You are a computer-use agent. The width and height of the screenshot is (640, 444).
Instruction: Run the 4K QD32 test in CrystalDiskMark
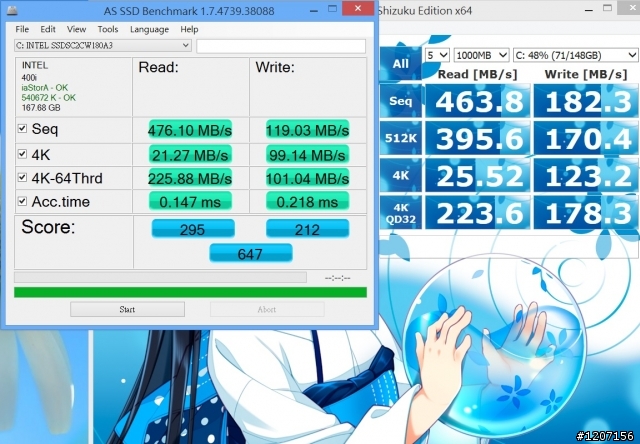point(400,213)
